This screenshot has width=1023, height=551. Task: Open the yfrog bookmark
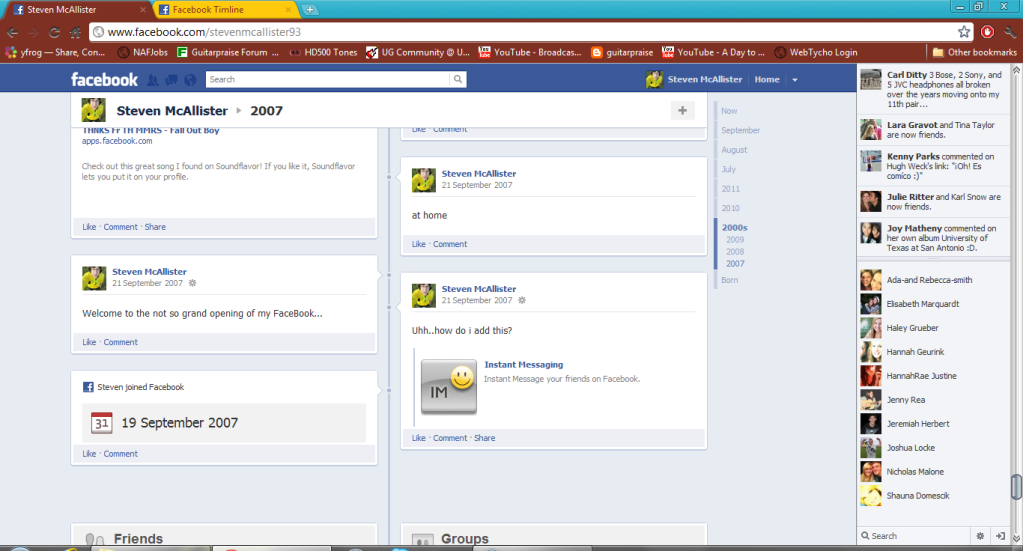(55, 52)
